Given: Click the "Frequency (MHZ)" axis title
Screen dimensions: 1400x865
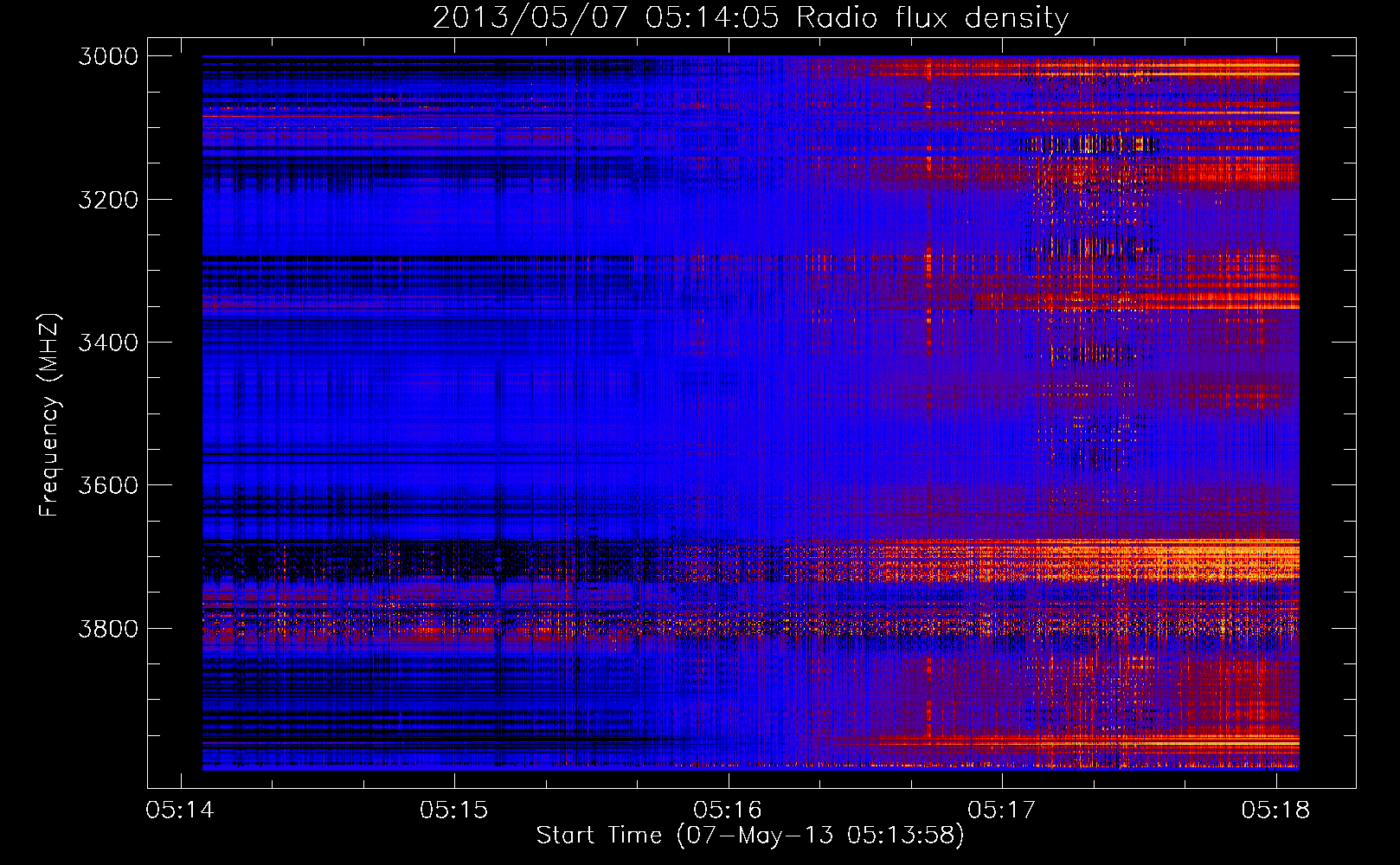Looking at the screenshot, I should point(50,415).
